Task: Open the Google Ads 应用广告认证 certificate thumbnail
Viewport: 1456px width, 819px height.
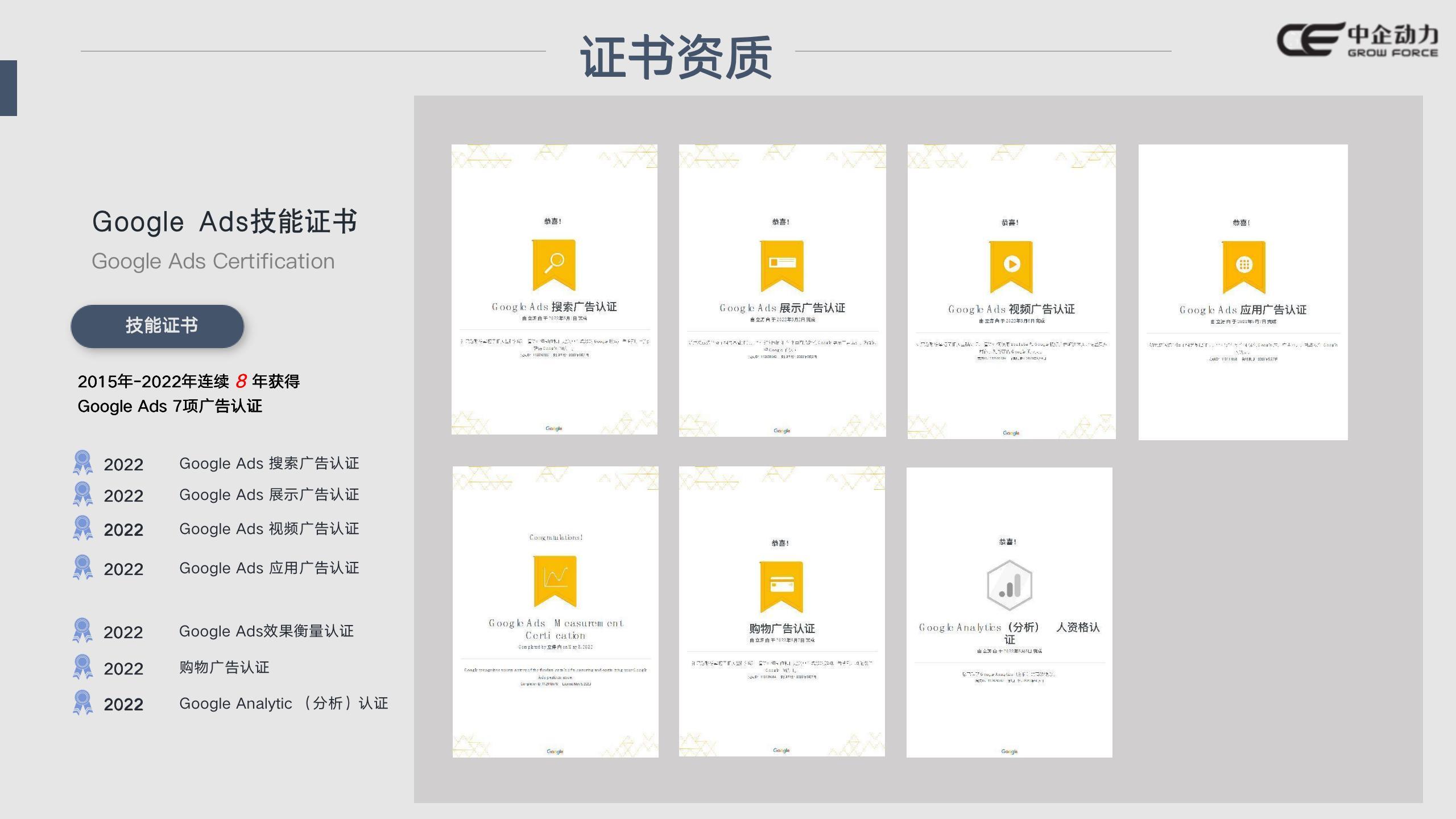Action: pyautogui.click(x=1243, y=292)
